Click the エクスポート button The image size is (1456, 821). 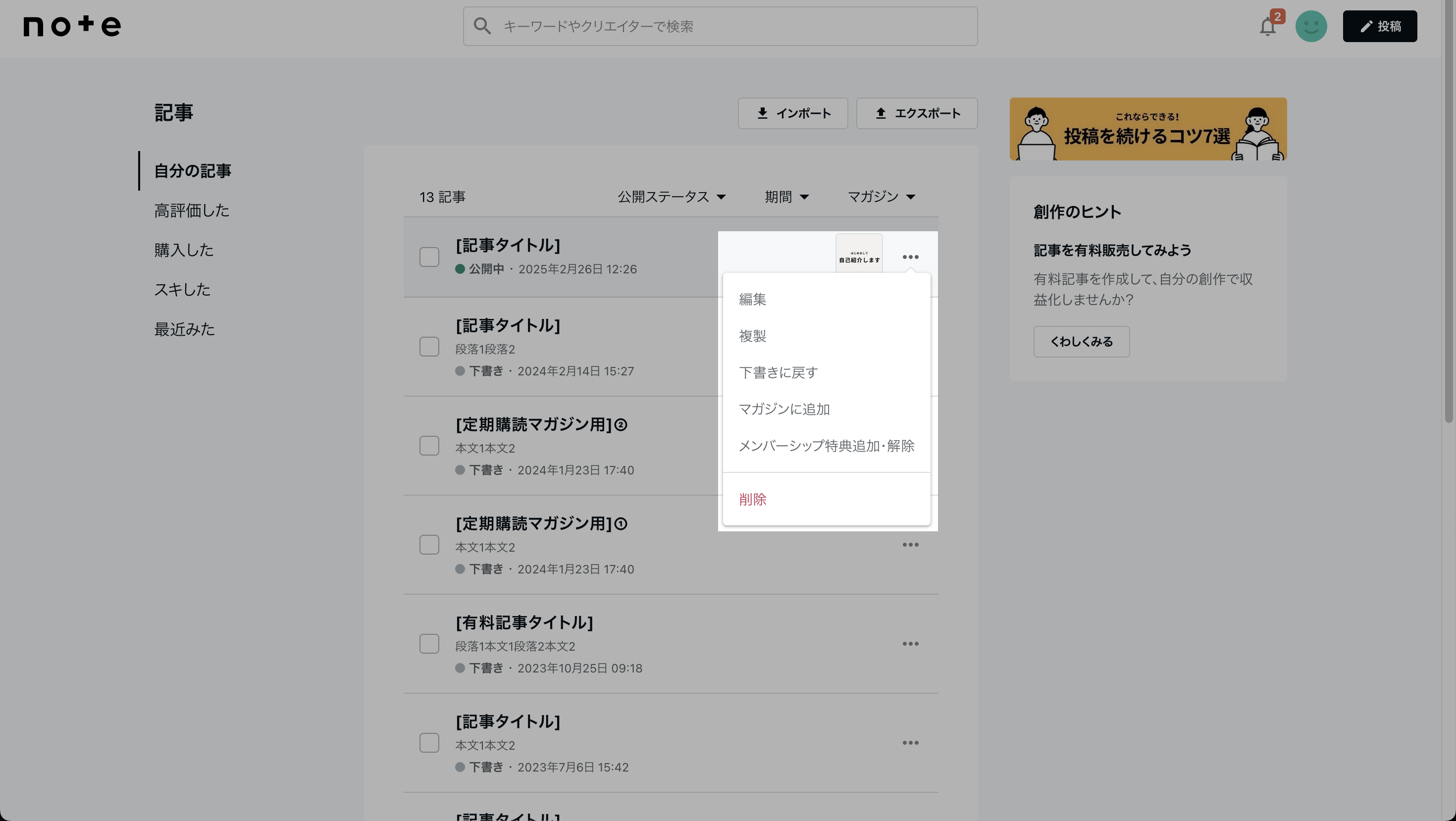point(917,113)
